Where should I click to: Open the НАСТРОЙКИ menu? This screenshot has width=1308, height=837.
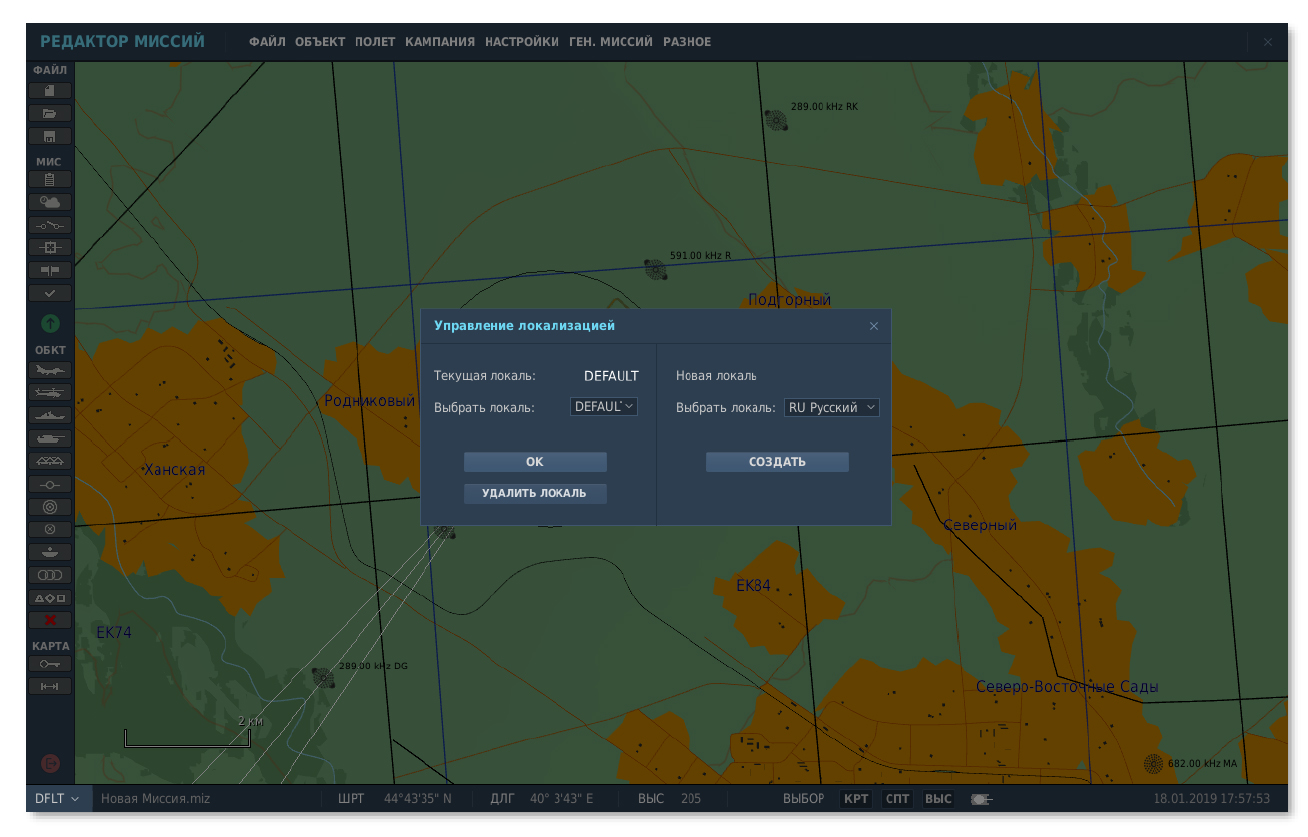[x=522, y=42]
